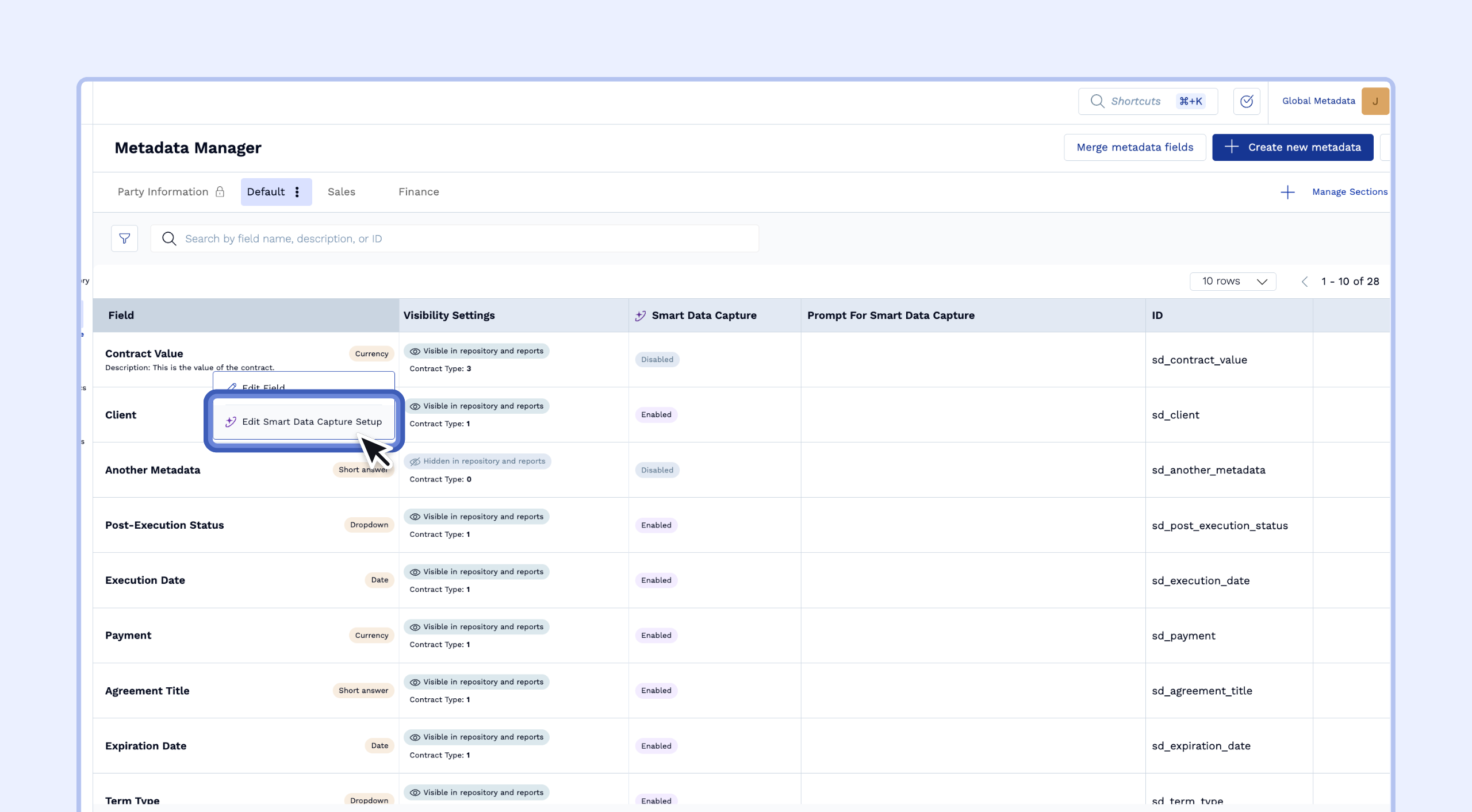Focus the field name search box
Screen dimensions: 1472x812
[454, 238]
